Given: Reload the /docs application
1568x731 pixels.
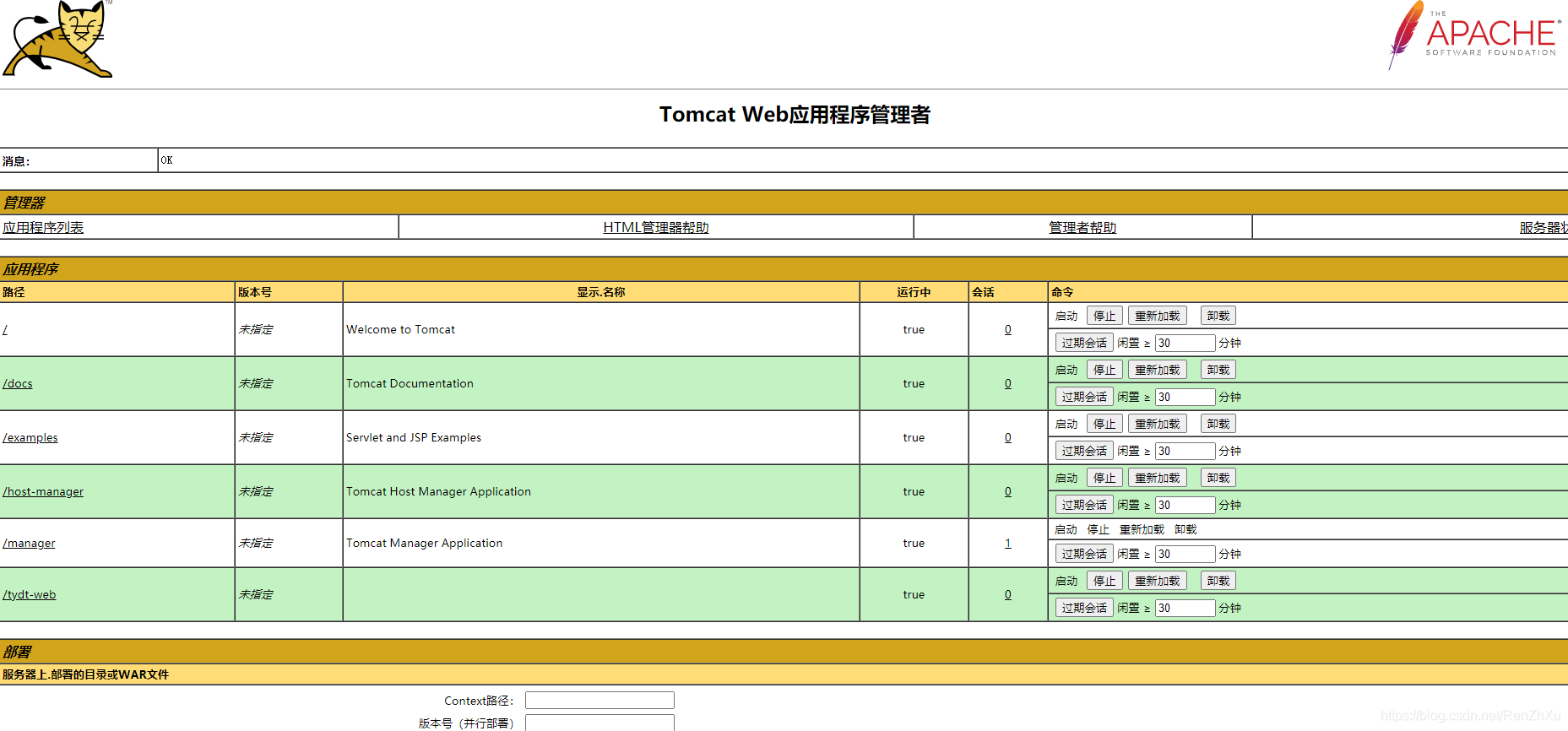Looking at the screenshot, I should click(1157, 370).
